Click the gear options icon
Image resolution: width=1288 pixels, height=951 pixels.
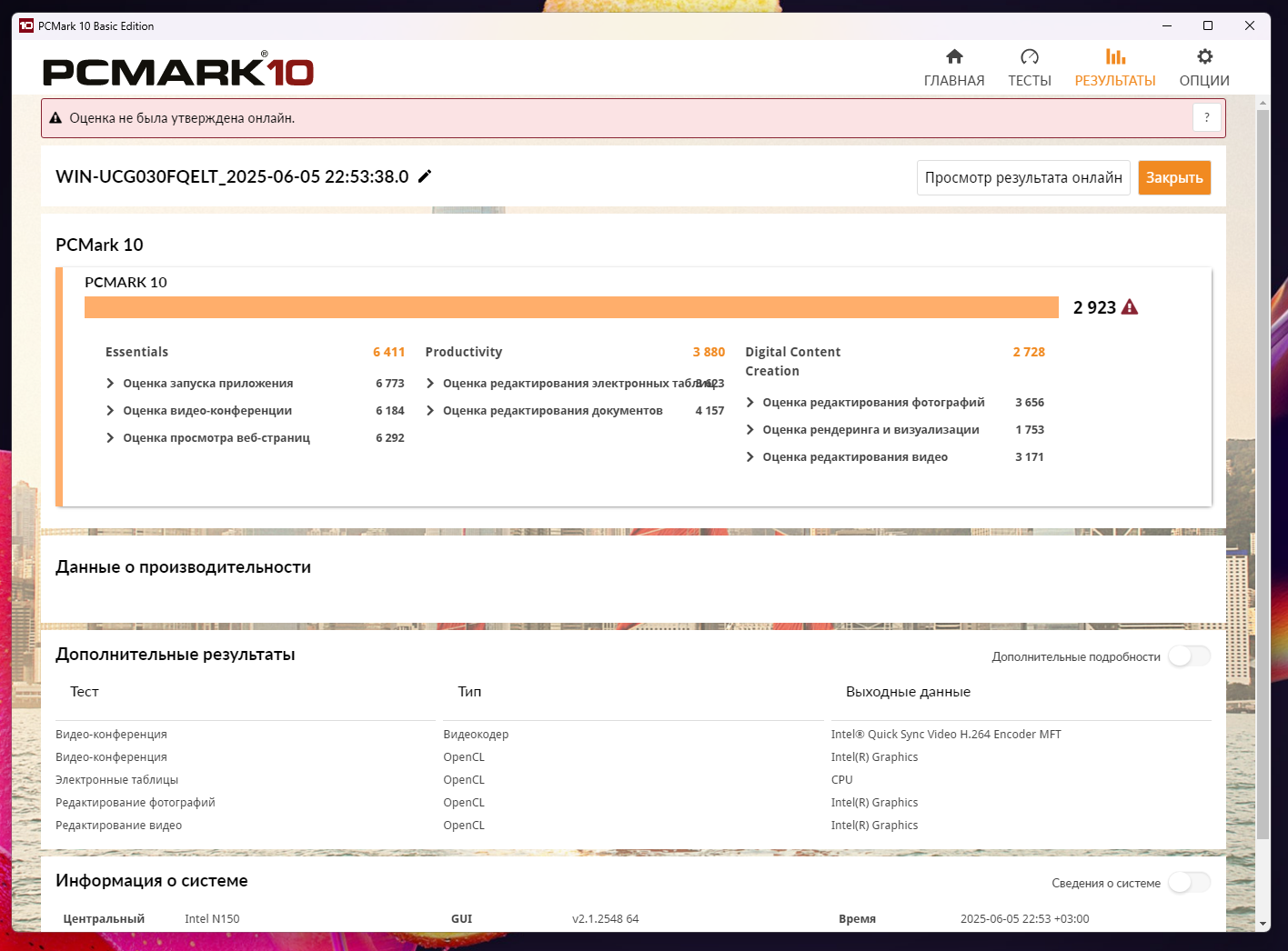(x=1204, y=56)
